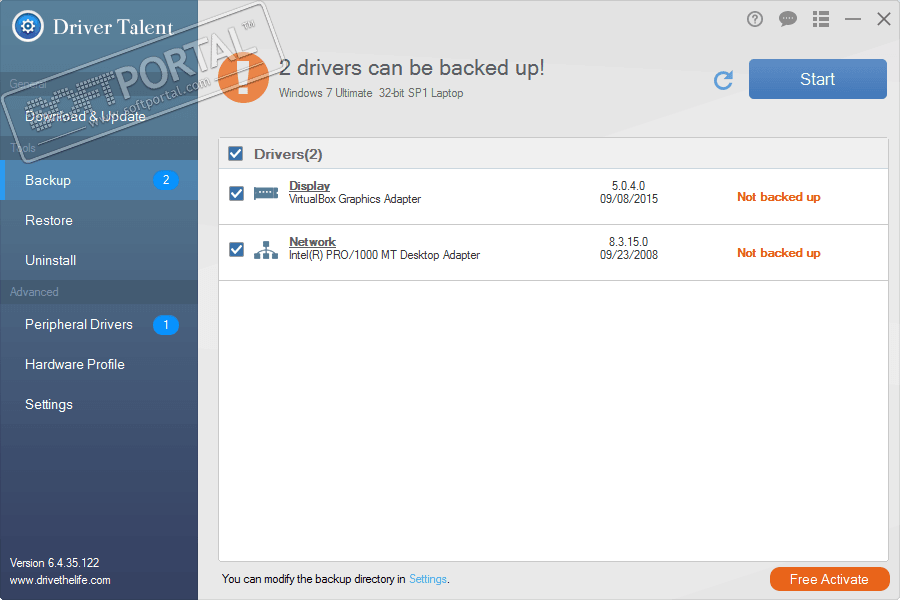Click 'Windows 7 Ultimate 32-bit SP1 Laptop' text
900x600 pixels.
[371, 93]
